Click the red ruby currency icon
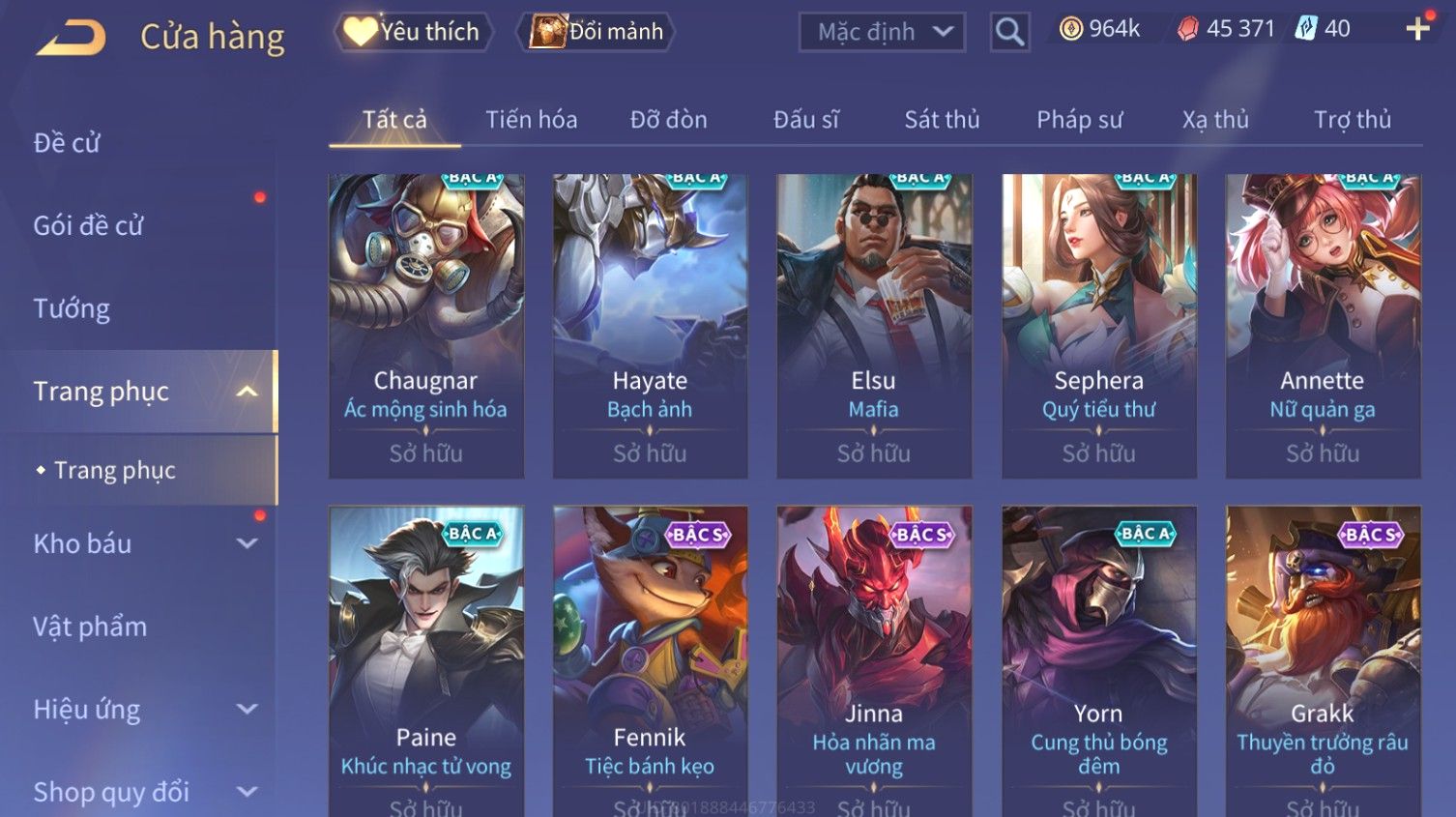Viewport: 1456px width, 817px height. pyautogui.click(x=1187, y=29)
